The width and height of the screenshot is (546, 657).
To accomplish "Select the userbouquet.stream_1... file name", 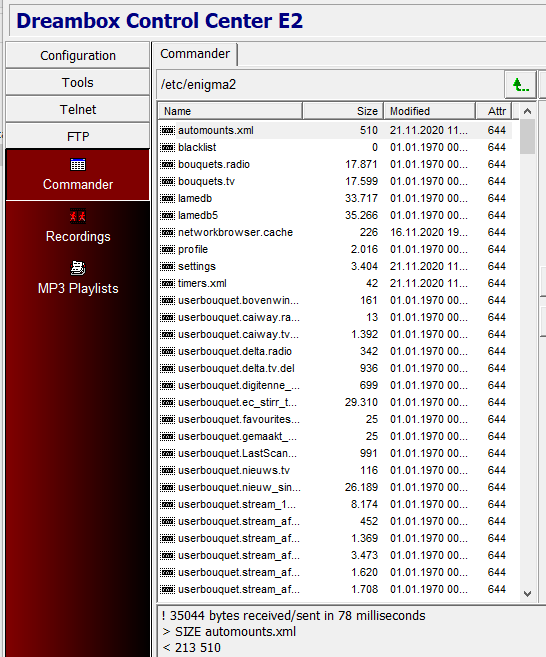I will coord(237,504).
